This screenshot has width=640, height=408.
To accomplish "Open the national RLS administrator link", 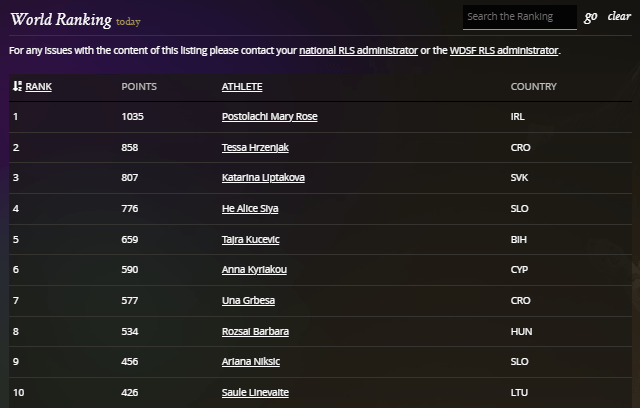I will 358,50.
